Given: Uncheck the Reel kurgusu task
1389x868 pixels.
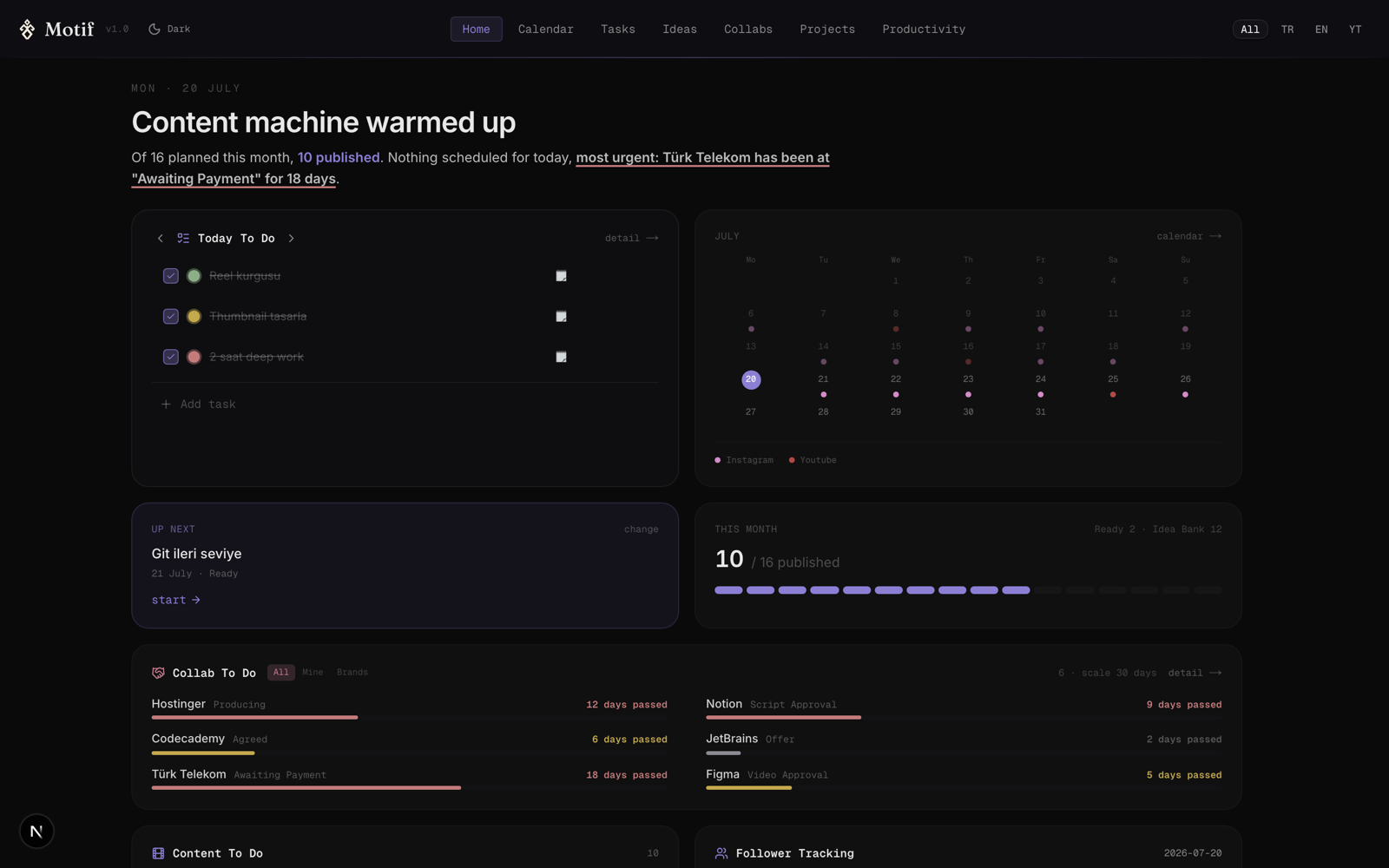Looking at the screenshot, I should (x=171, y=276).
